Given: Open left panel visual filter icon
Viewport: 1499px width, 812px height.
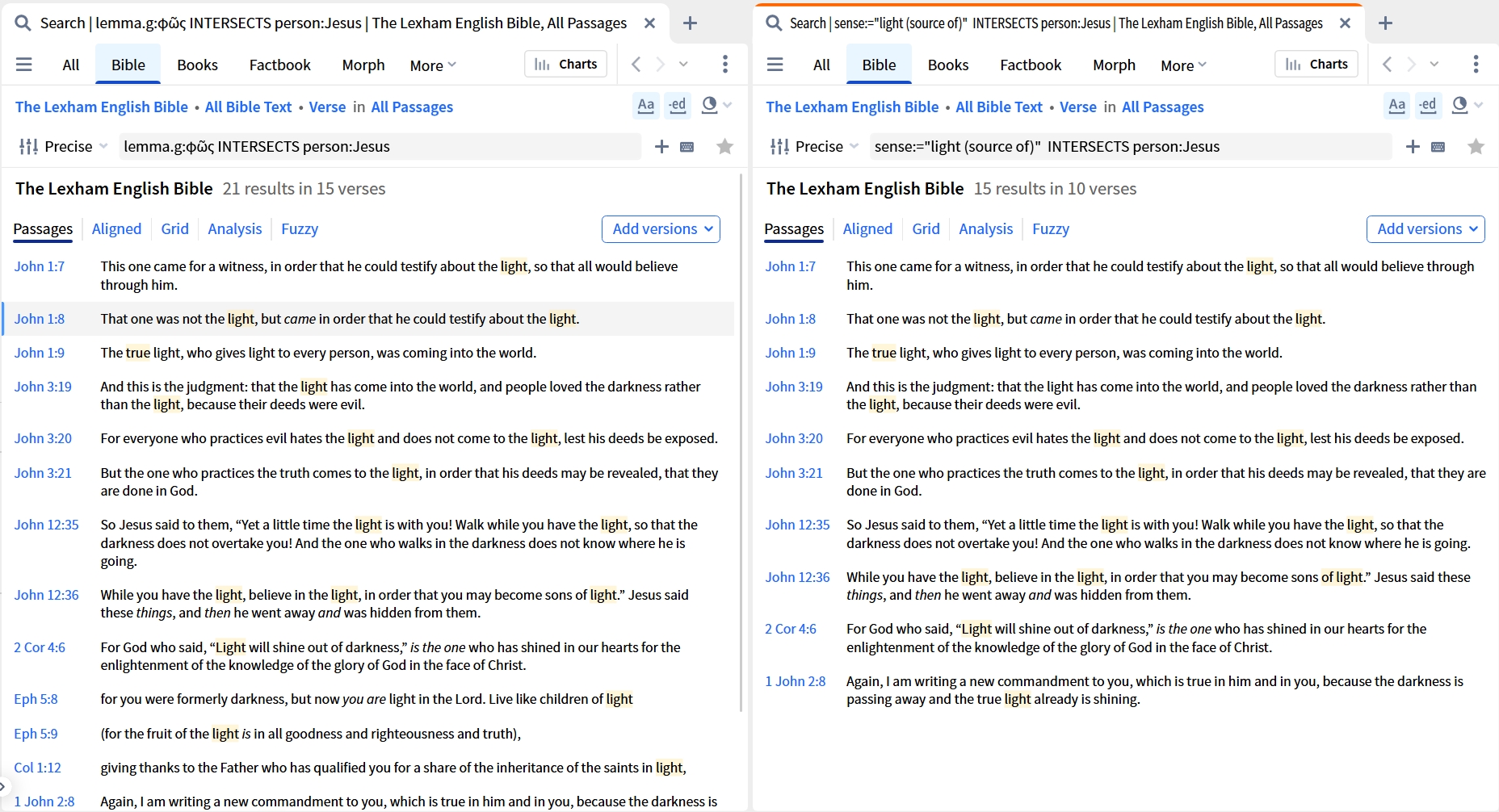Looking at the screenshot, I should tap(710, 106).
